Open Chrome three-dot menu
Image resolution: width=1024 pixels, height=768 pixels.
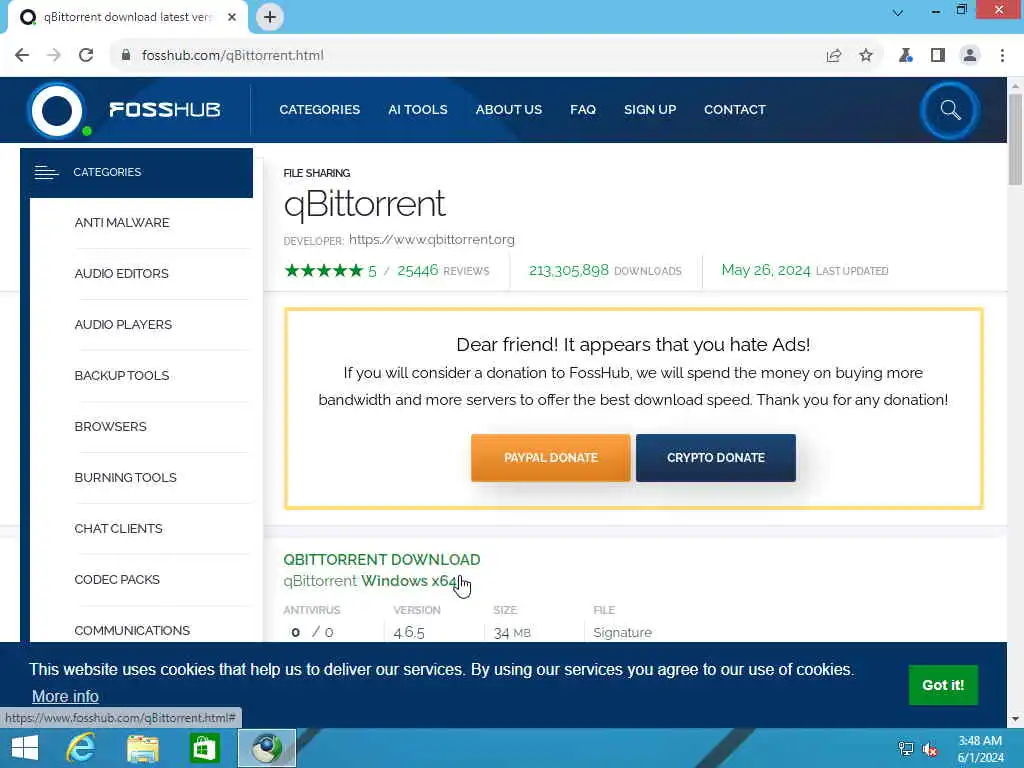[x=1002, y=56]
